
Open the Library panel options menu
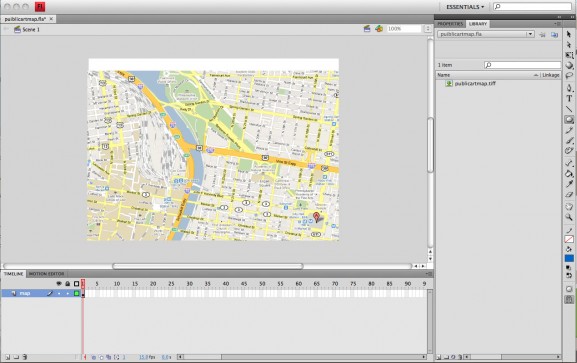(x=557, y=24)
